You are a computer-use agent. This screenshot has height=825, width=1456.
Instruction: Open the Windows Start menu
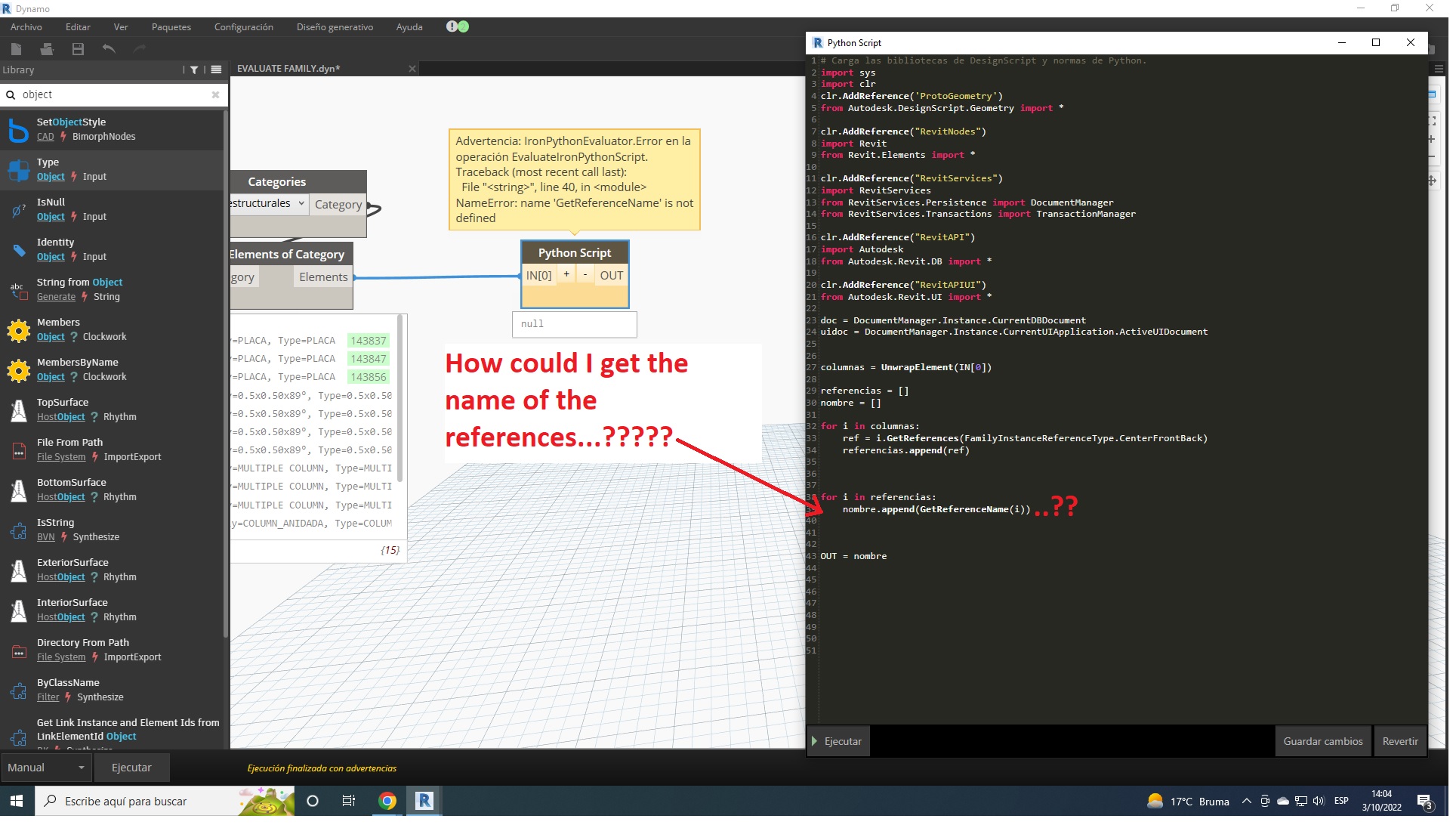(x=17, y=801)
